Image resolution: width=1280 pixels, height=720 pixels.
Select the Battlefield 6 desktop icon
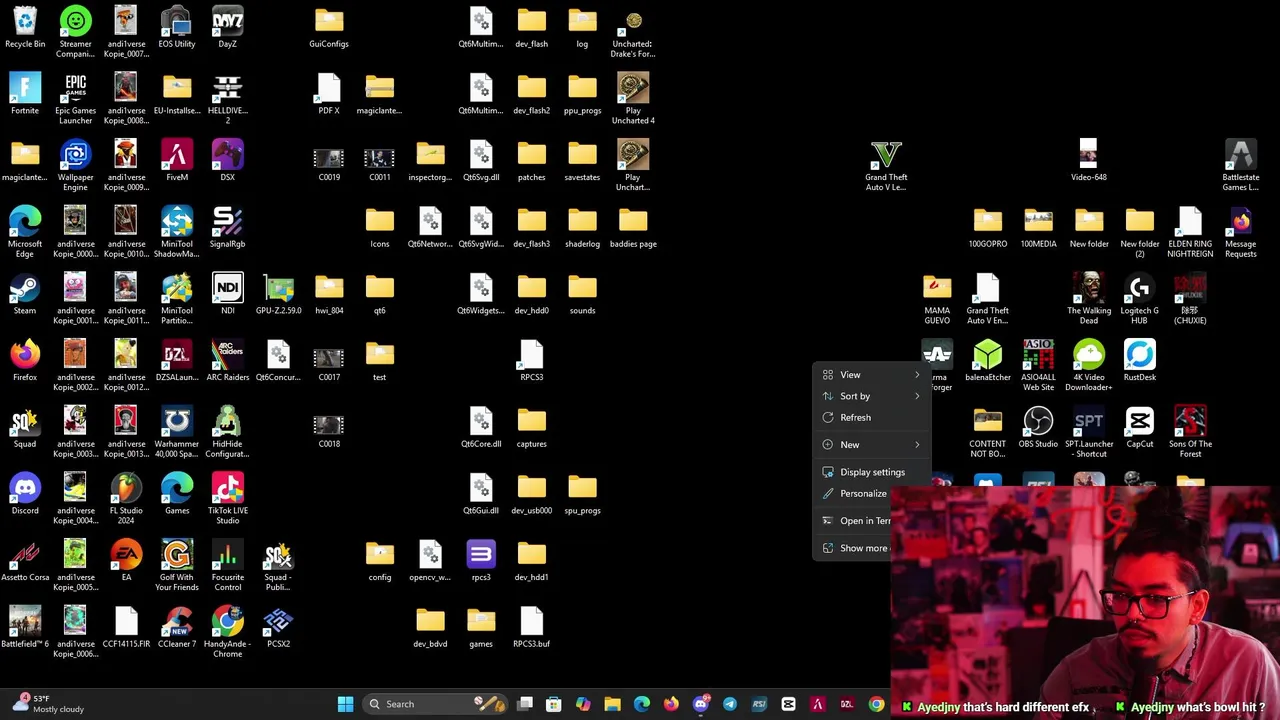point(25,627)
